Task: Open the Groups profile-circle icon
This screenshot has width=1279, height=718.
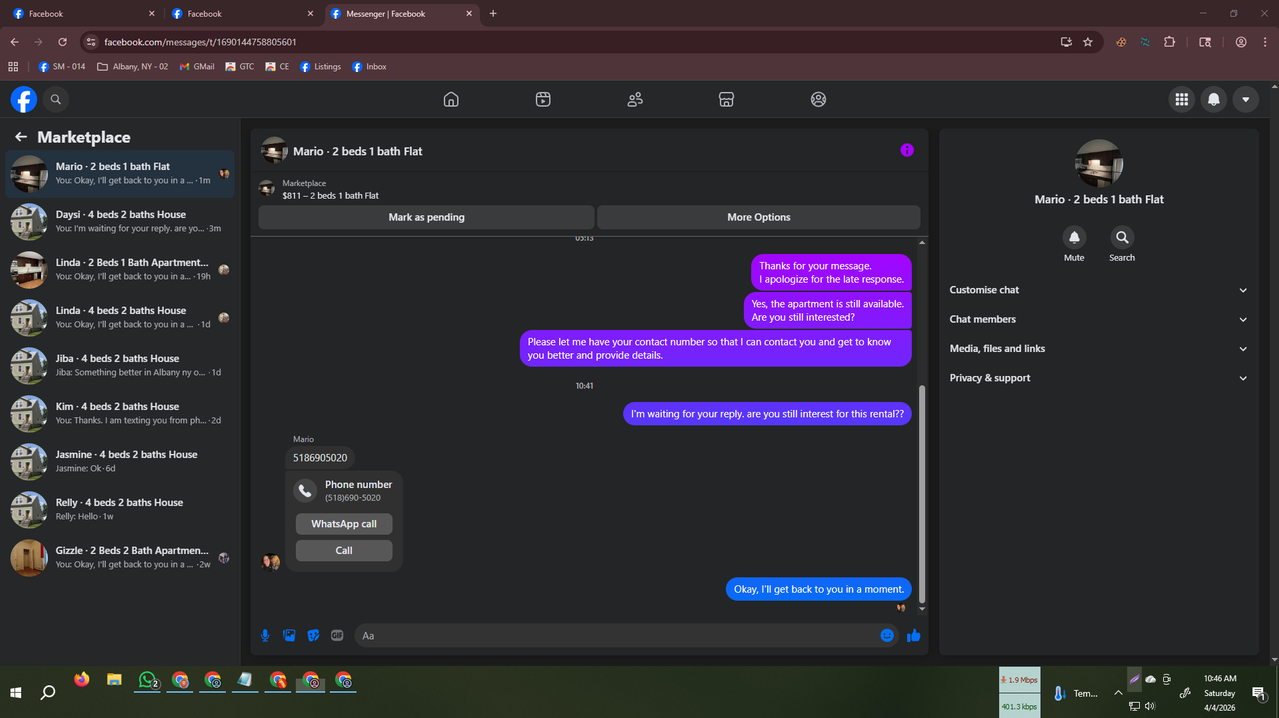Action: [819, 99]
